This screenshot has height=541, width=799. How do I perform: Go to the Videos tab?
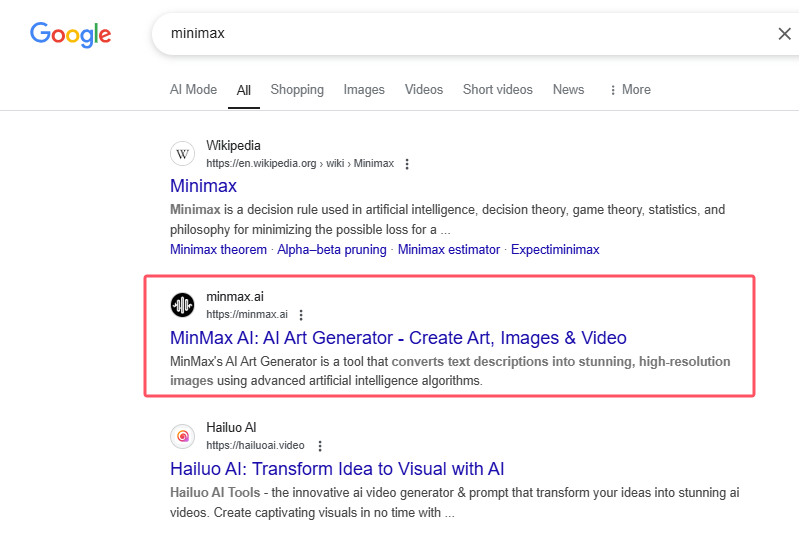tap(424, 90)
